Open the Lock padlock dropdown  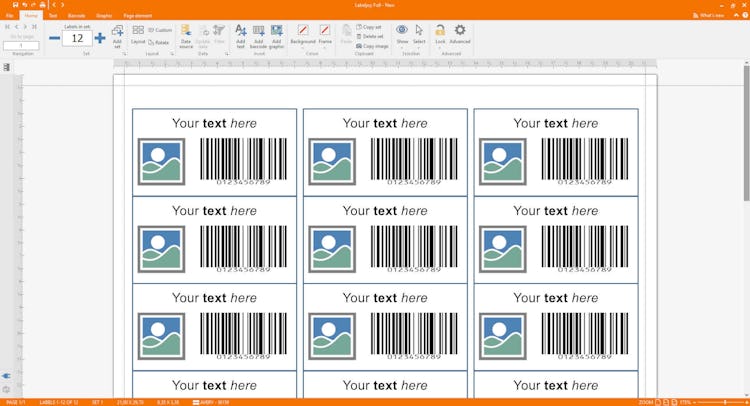pos(440,35)
